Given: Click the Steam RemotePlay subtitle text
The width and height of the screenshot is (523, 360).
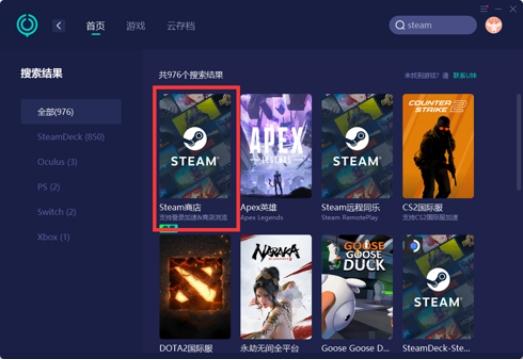Looking at the screenshot, I should pyautogui.click(x=350, y=218).
